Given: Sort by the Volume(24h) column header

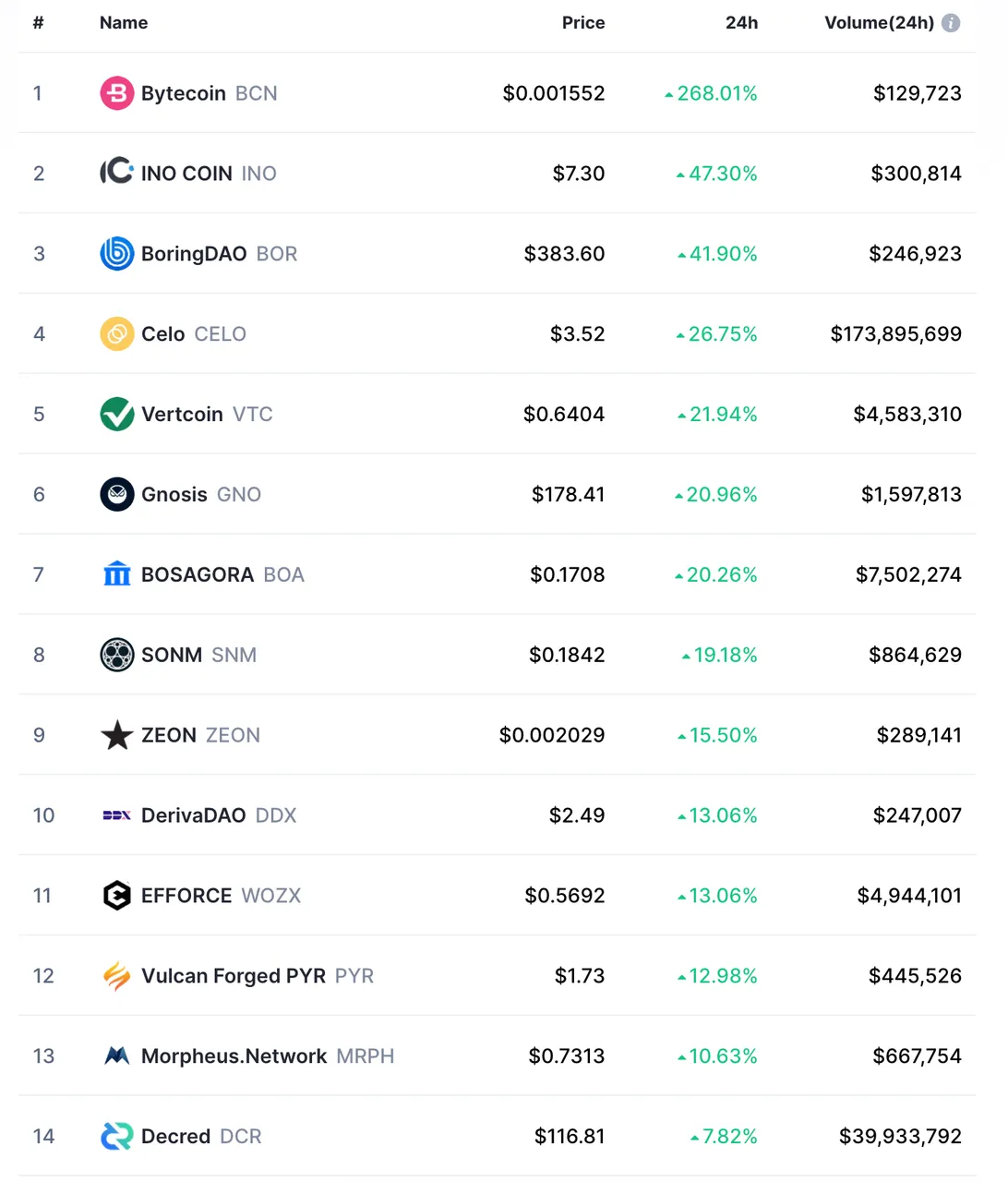Looking at the screenshot, I should point(879,23).
